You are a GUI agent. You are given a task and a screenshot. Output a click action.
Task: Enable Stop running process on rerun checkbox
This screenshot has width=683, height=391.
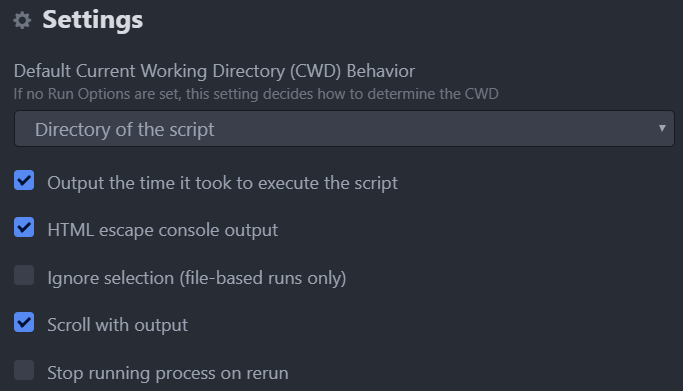pos(24,370)
